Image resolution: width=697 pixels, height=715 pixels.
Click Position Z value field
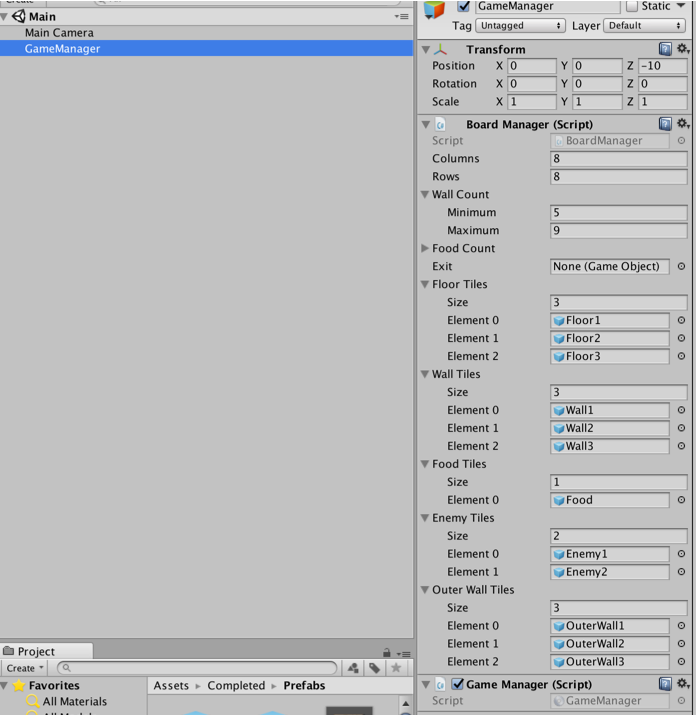(x=662, y=66)
